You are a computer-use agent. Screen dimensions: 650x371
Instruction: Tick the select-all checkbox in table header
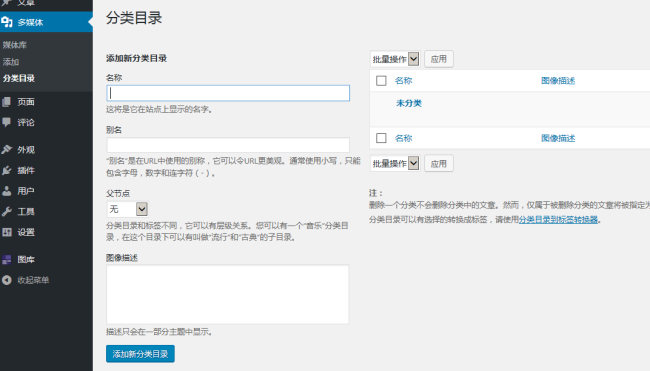tap(381, 81)
